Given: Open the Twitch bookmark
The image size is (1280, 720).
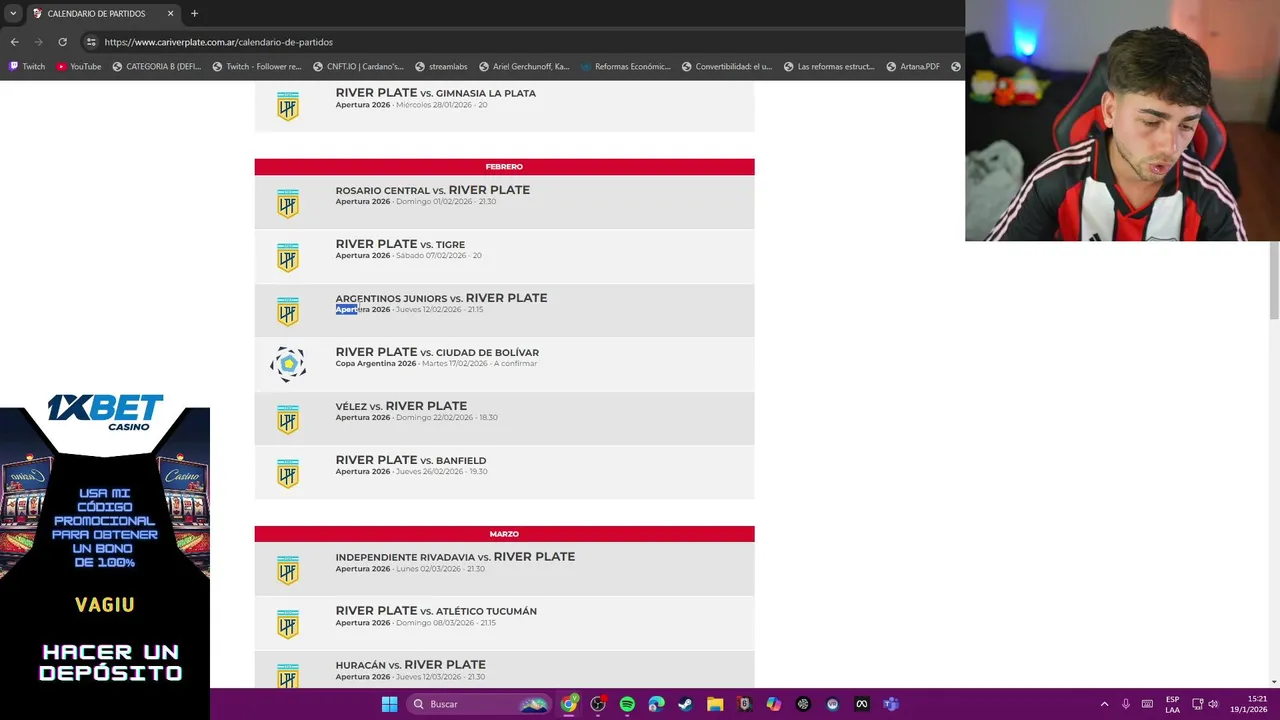Looking at the screenshot, I should click(27, 66).
